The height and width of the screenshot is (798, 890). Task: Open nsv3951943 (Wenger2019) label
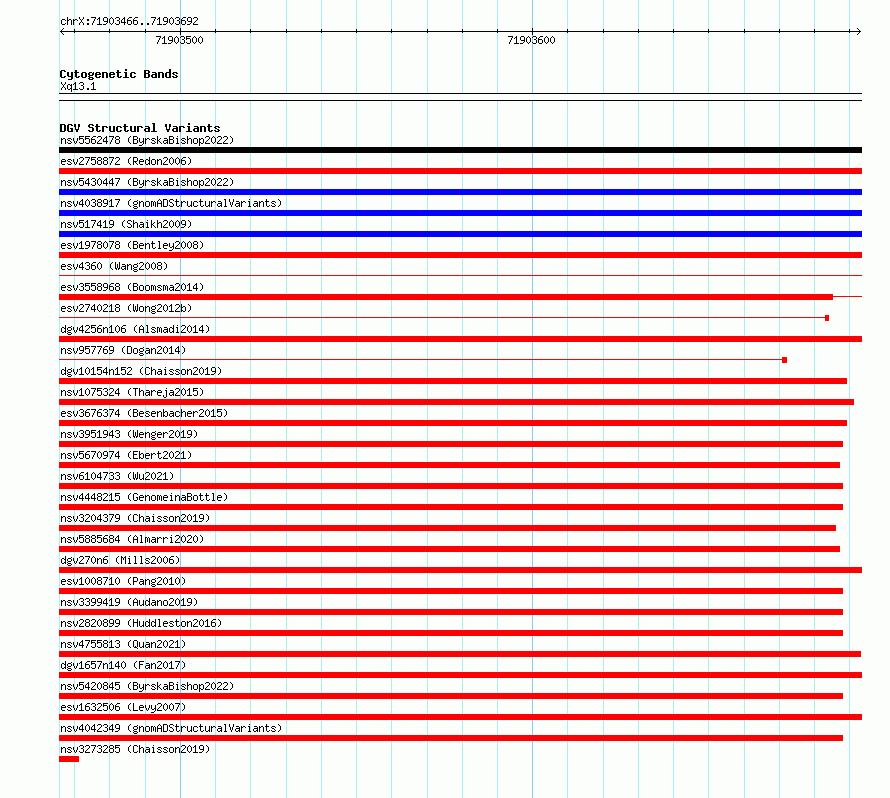tap(129, 434)
